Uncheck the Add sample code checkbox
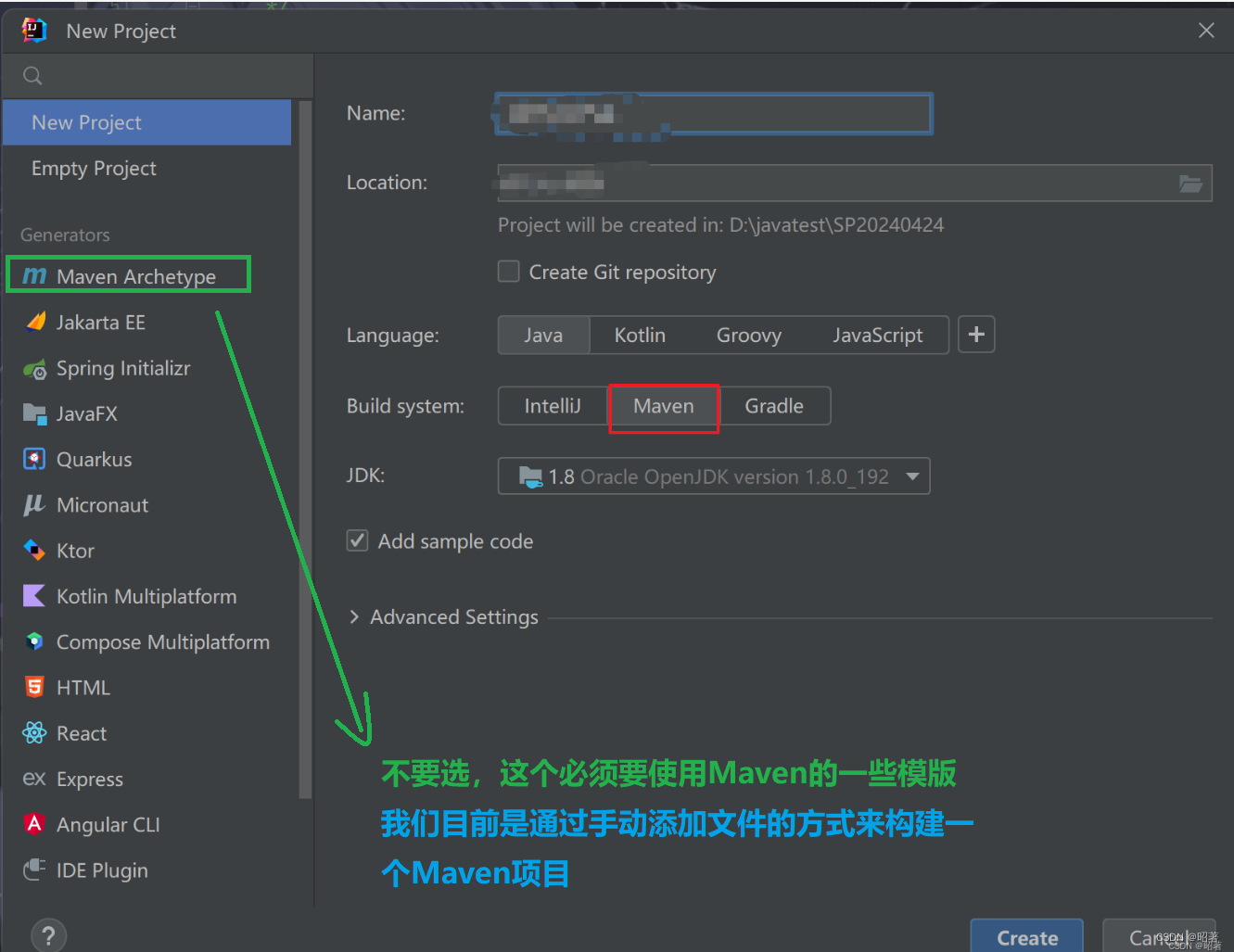The width and height of the screenshot is (1234, 952). pyautogui.click(x=357, y=540)
